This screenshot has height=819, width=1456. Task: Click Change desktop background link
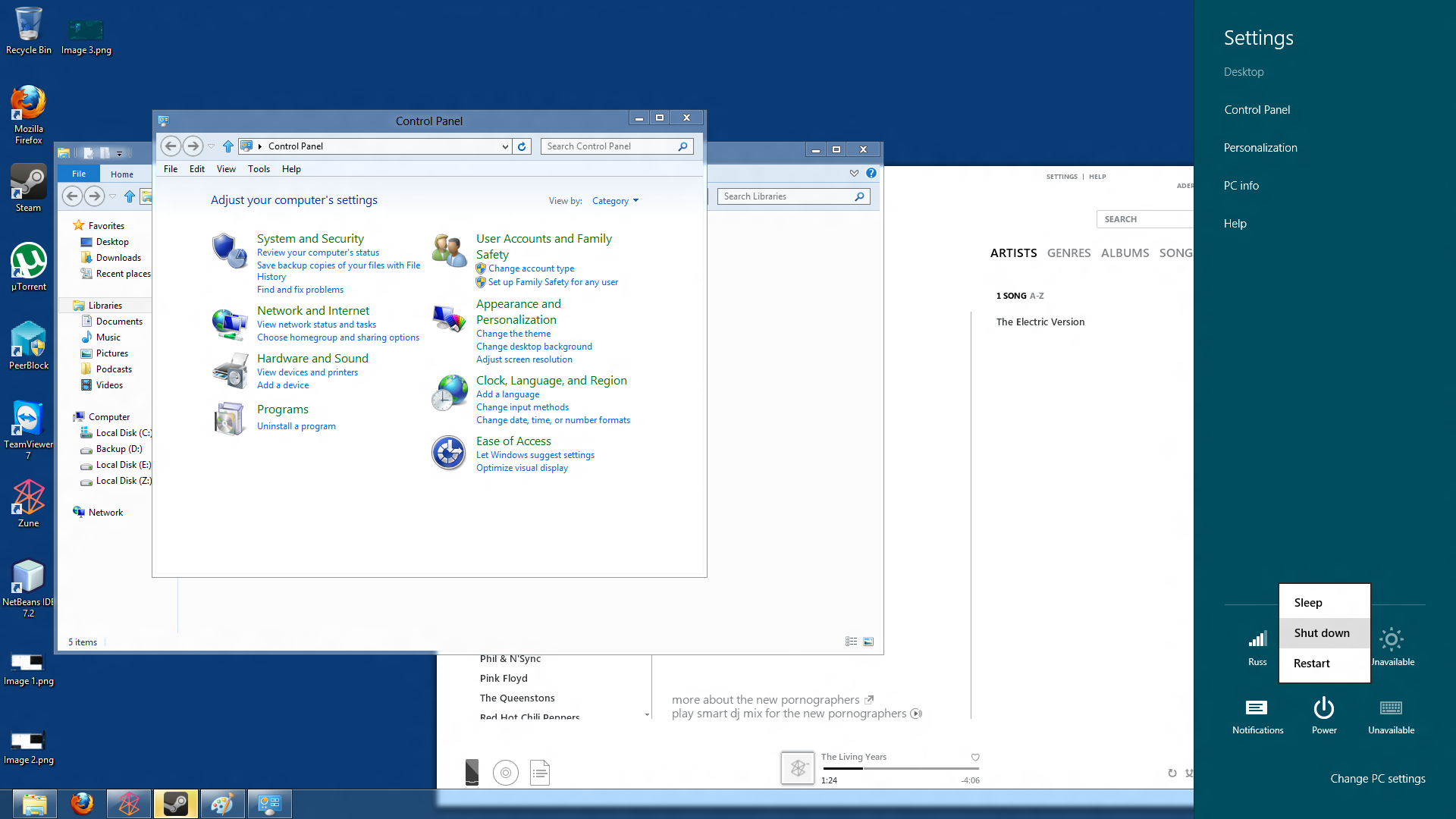pos(534,347)
